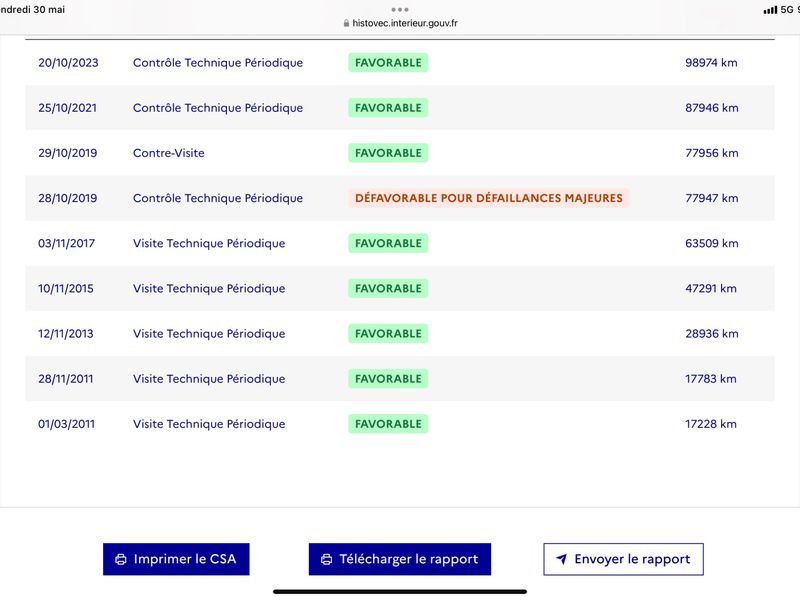The width and height of the screenshot is (800, 600).
Task: Tap the histovec.interieur.gouv.fr address bar
Action: pyautogui.click(x=401, y=23)
